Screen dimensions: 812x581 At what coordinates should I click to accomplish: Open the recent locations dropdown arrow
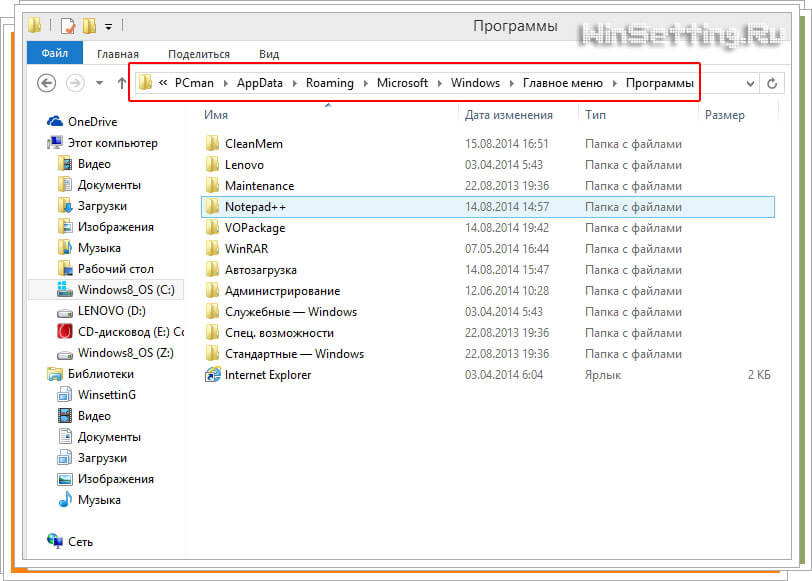tap(99, 83)
